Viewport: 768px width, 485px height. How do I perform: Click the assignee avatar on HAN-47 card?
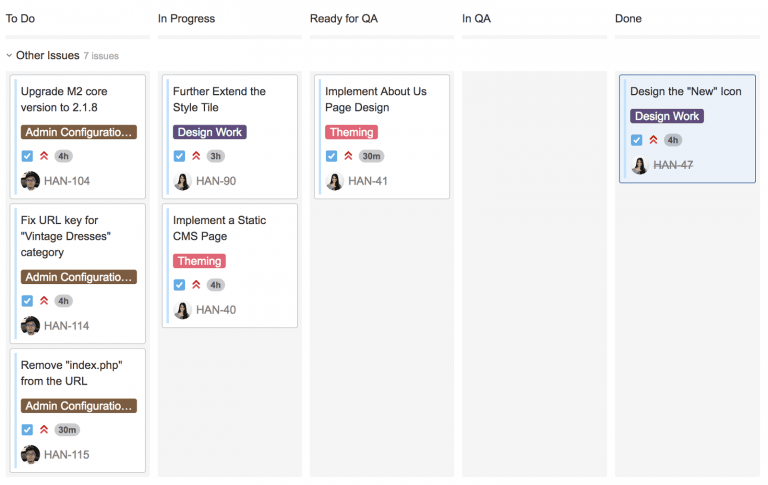pyautogui.click(x=639, y=165)
